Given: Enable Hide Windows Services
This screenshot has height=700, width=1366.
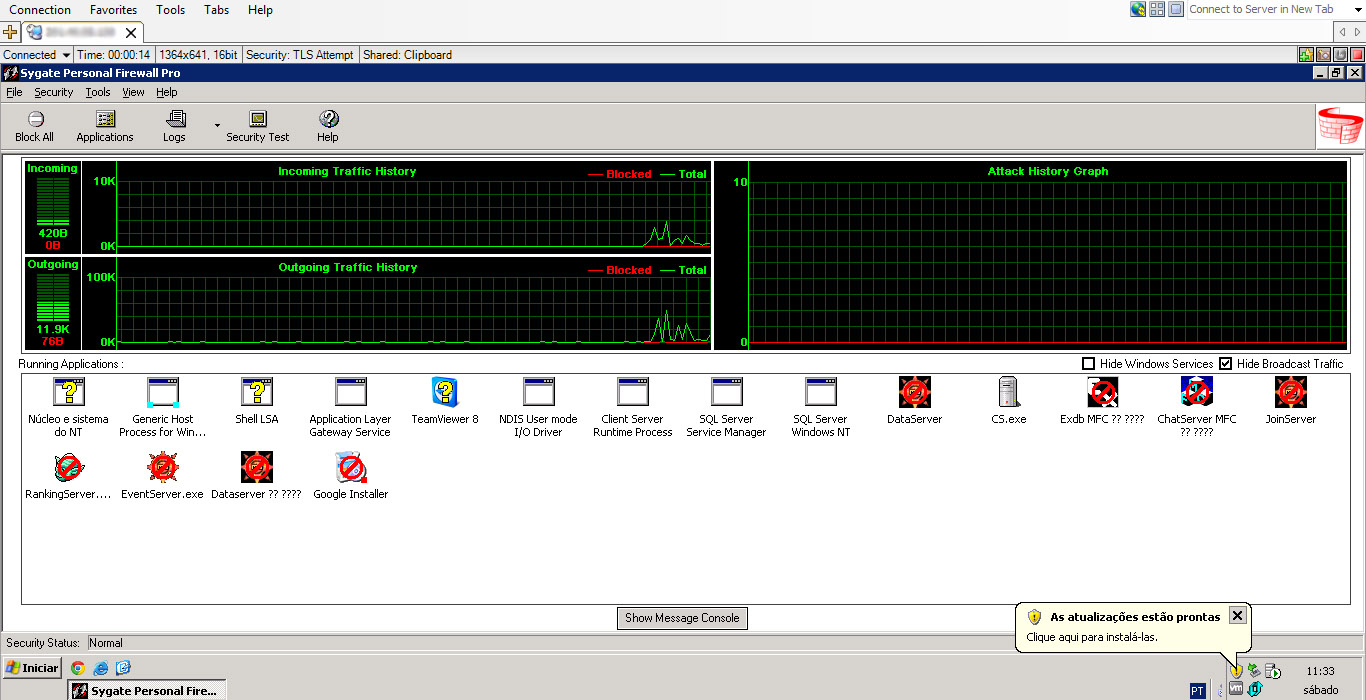Looking at the screenshot, I should pos(1087,363).
